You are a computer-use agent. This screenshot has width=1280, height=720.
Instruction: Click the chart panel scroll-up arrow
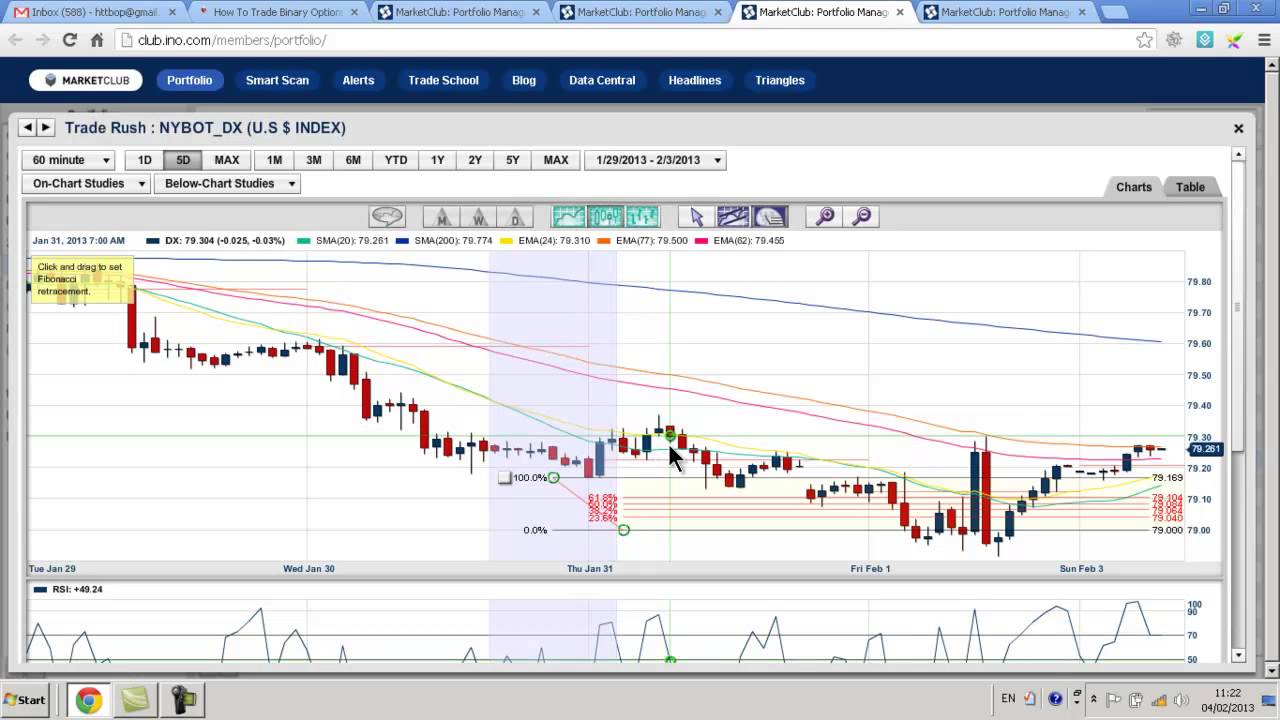tap(1238, 154)
